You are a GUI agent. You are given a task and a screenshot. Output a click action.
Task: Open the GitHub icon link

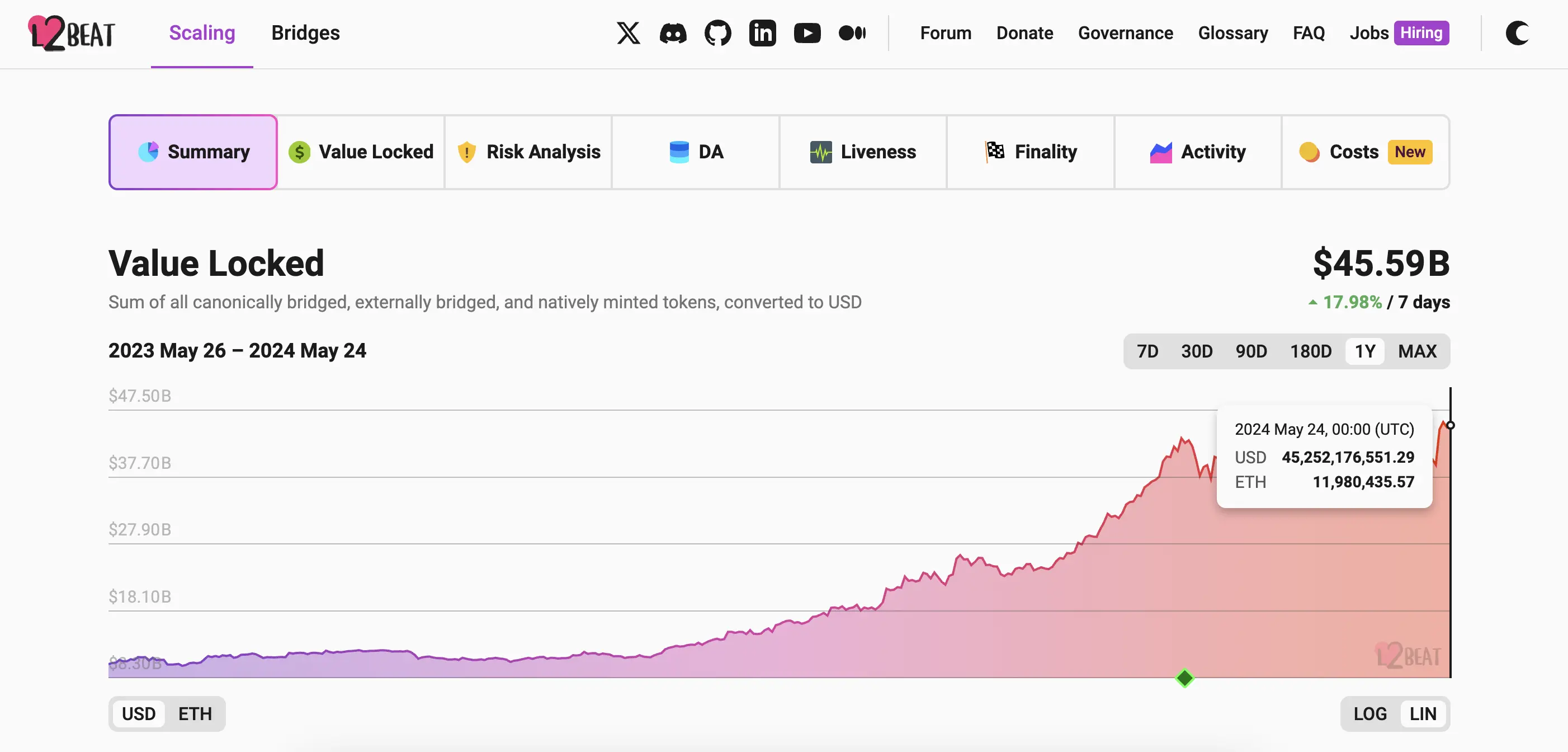click(717, 33)
